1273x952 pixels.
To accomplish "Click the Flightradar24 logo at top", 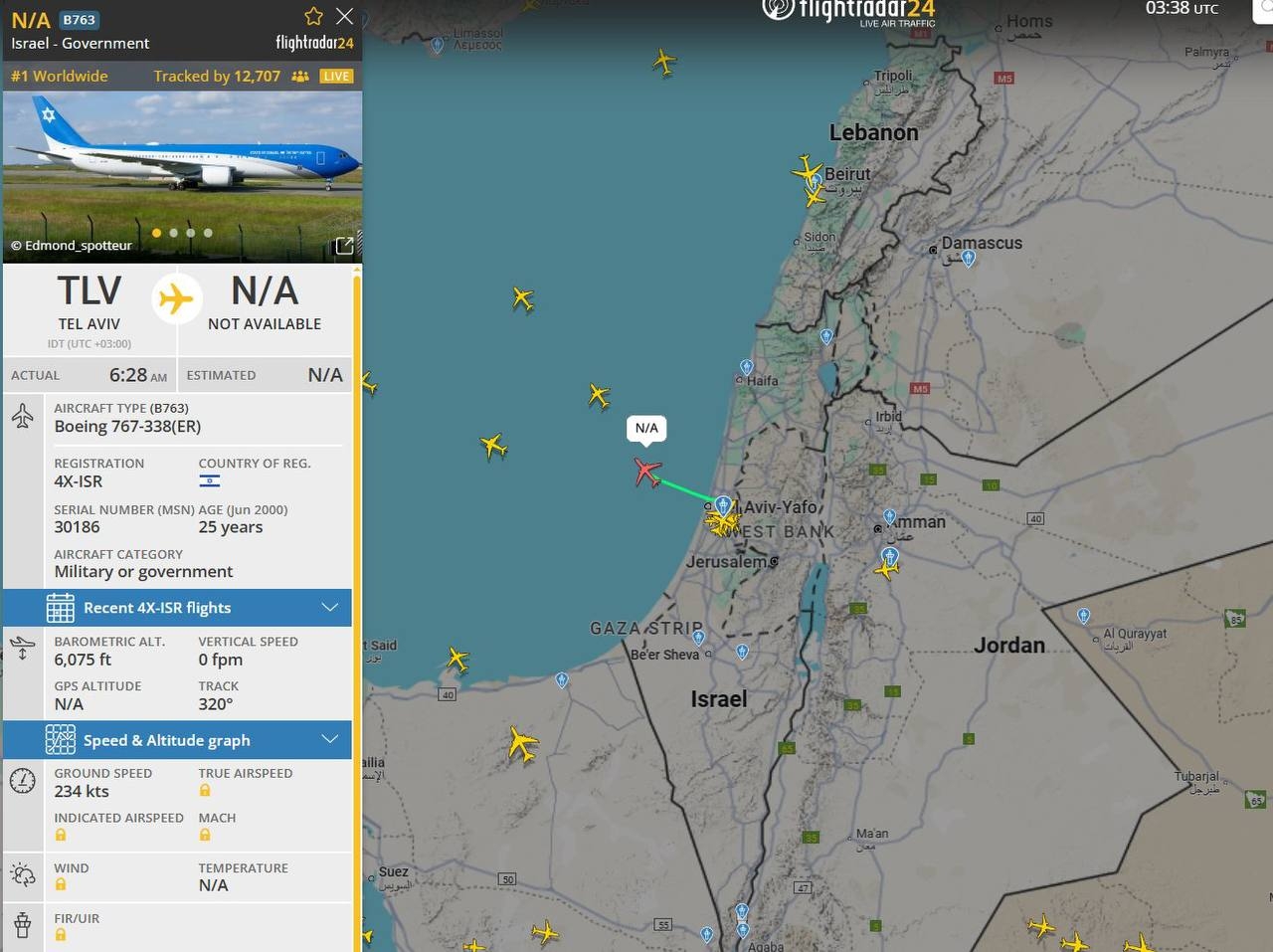I will tap(848, 12).
